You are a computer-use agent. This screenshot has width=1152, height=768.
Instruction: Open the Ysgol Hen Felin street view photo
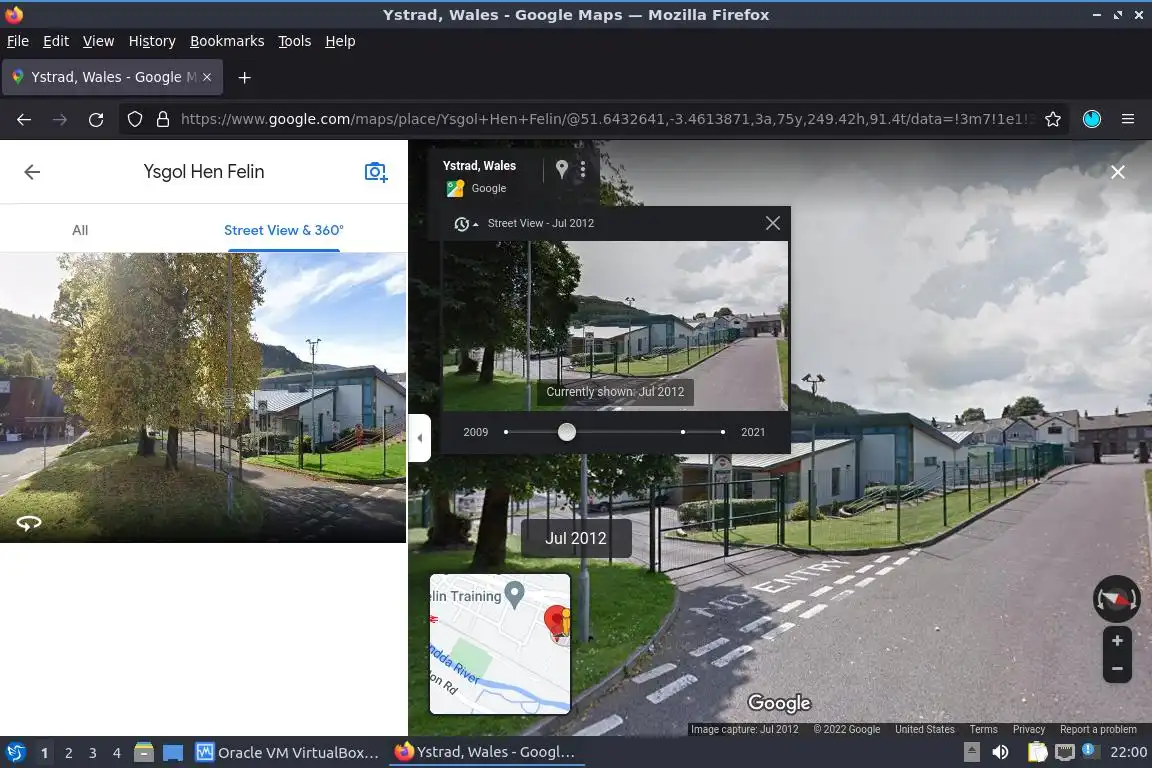coord(203,398)
